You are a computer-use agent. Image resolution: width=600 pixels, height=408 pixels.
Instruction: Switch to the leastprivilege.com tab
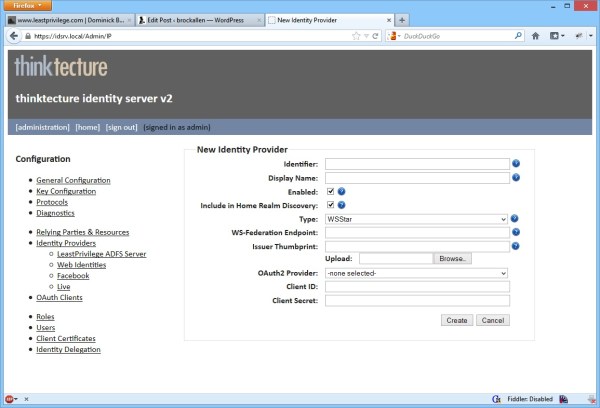(x=66, y=20)
